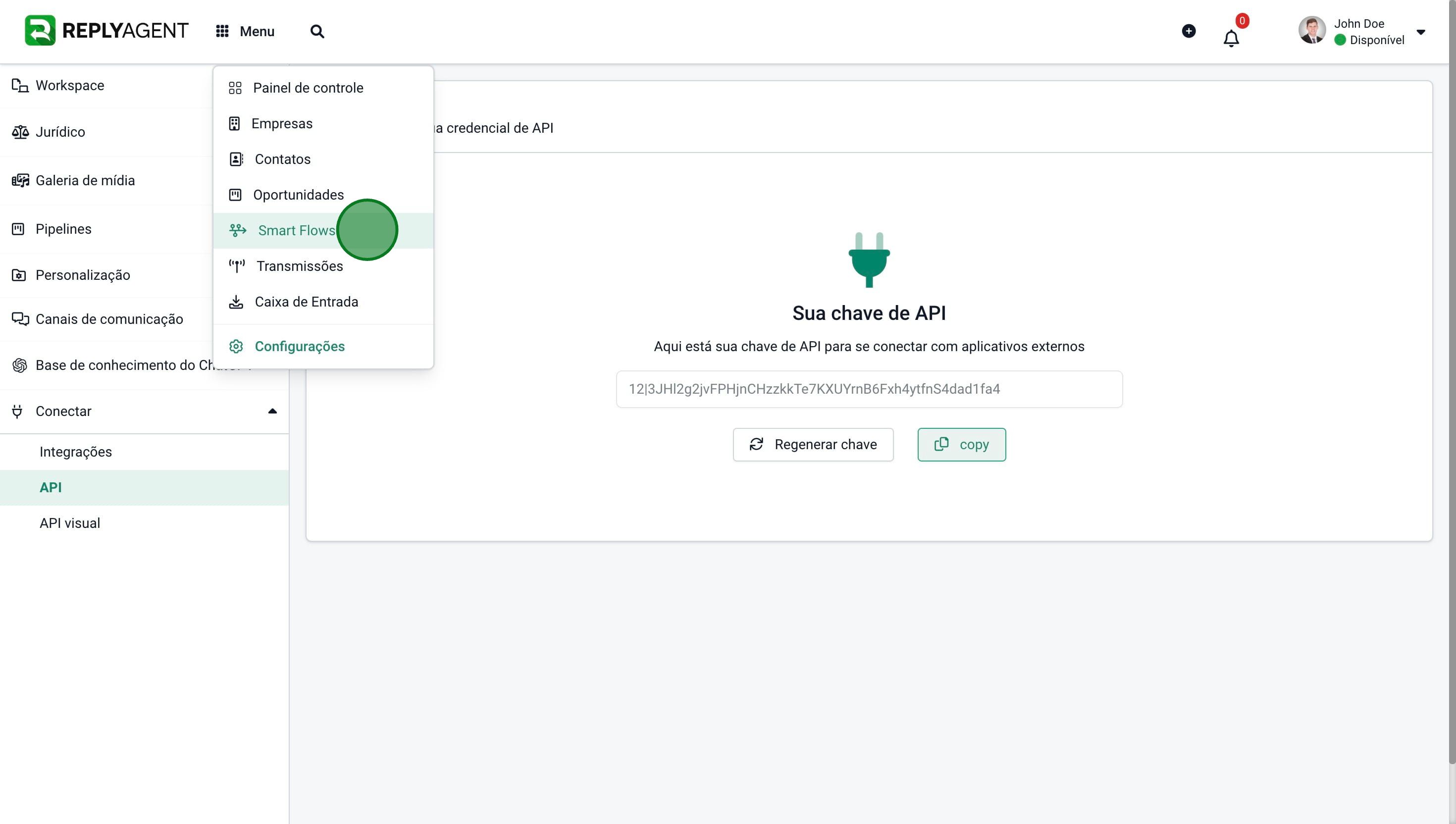The width and height of the screenshot is (1456, 824).
Task: Expand the user profile dropdown arrow
Action: tap(1421, 32)
